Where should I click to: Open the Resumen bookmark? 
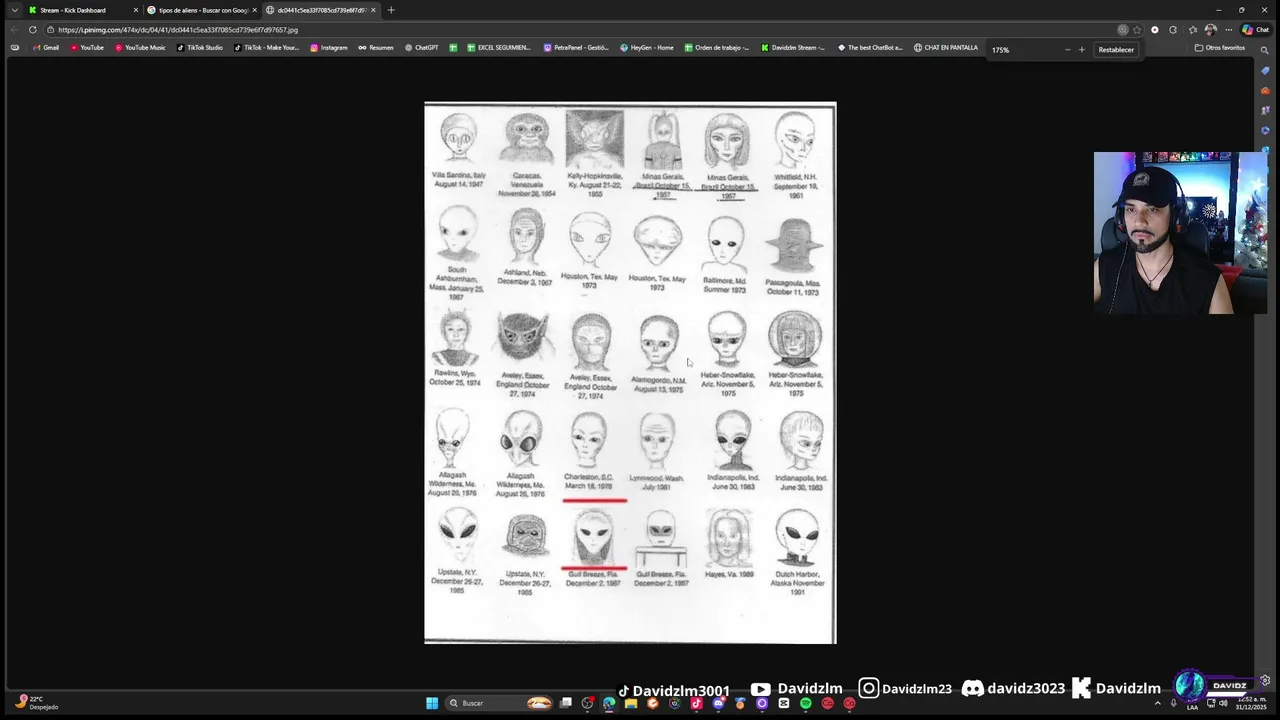tap(375, 48)
